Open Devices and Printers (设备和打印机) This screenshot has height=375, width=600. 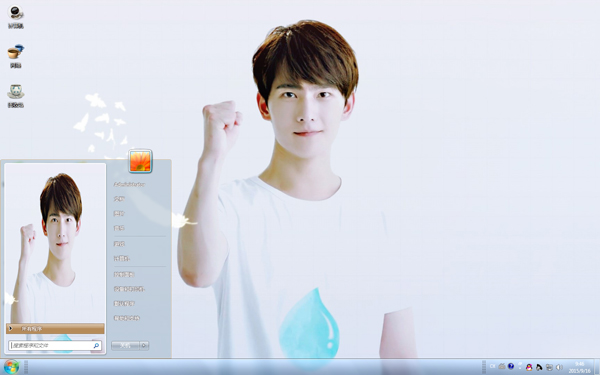(x=129, y=289)
